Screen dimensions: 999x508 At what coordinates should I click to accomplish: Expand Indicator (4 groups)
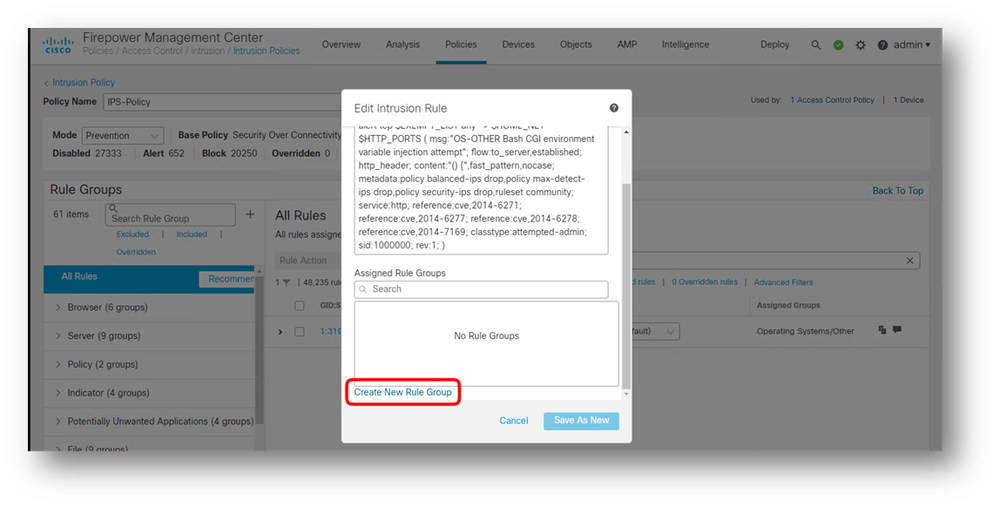(58, 393)
